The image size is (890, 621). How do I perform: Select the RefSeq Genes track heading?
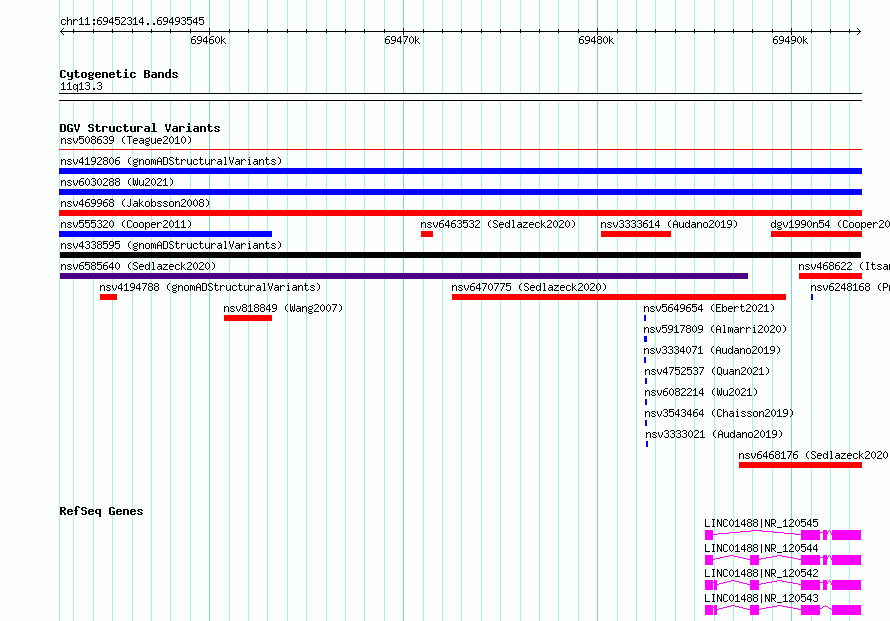101,511
